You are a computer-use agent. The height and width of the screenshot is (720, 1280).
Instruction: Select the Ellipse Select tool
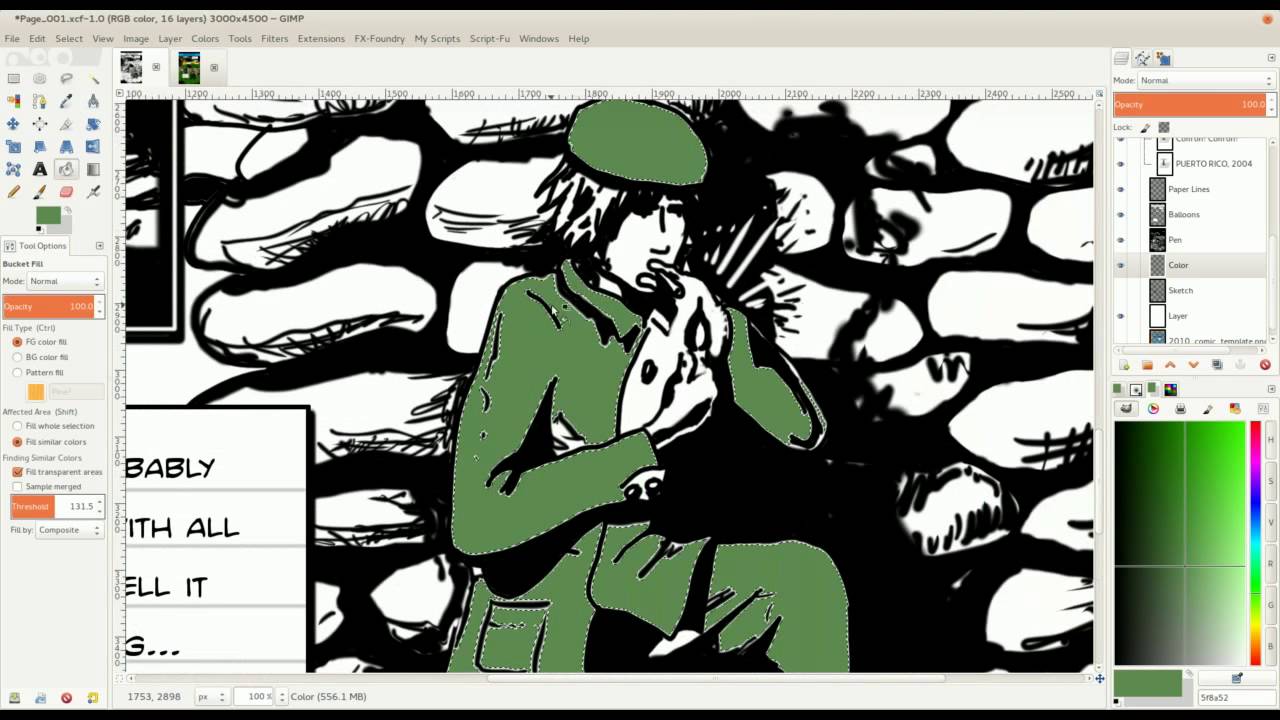40,78
